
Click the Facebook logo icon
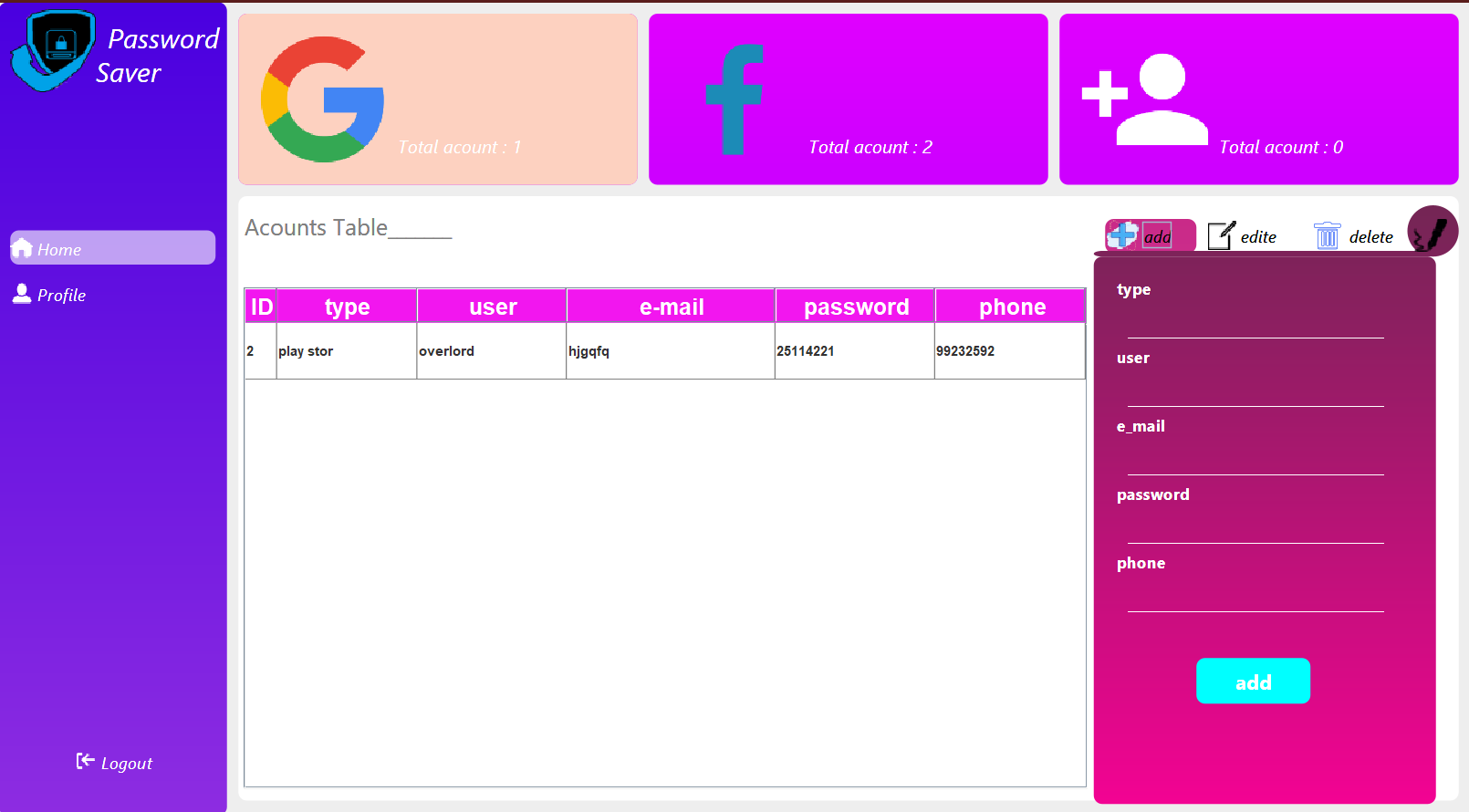point(734,99)
